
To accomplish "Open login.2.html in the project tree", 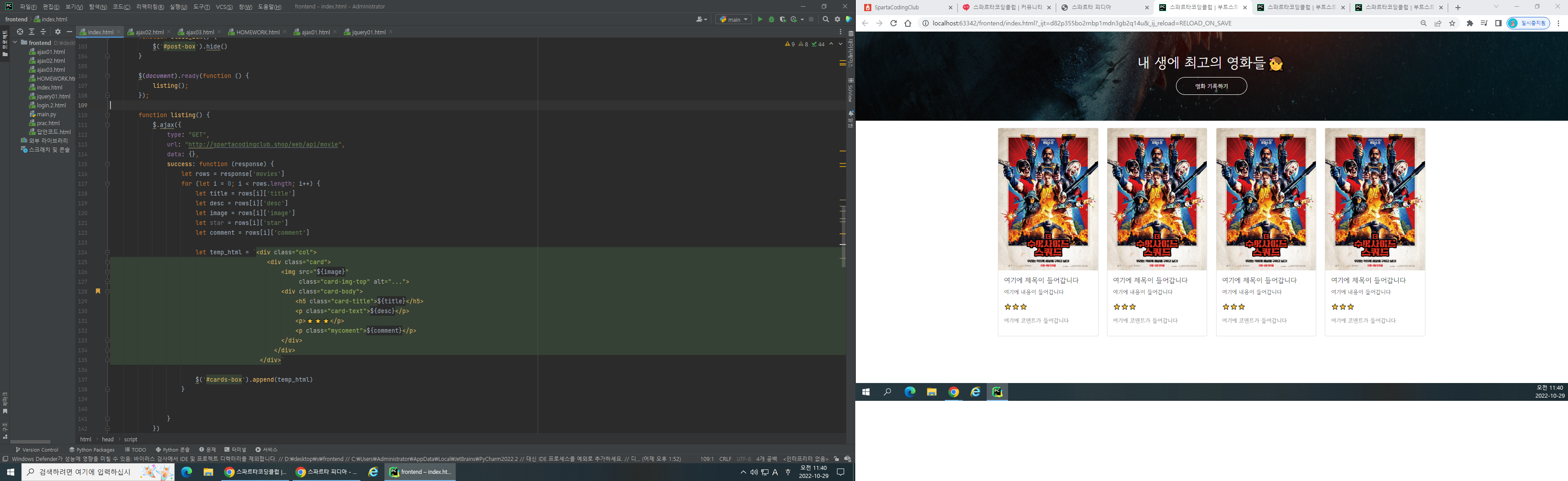I will (x=51, y=106).
